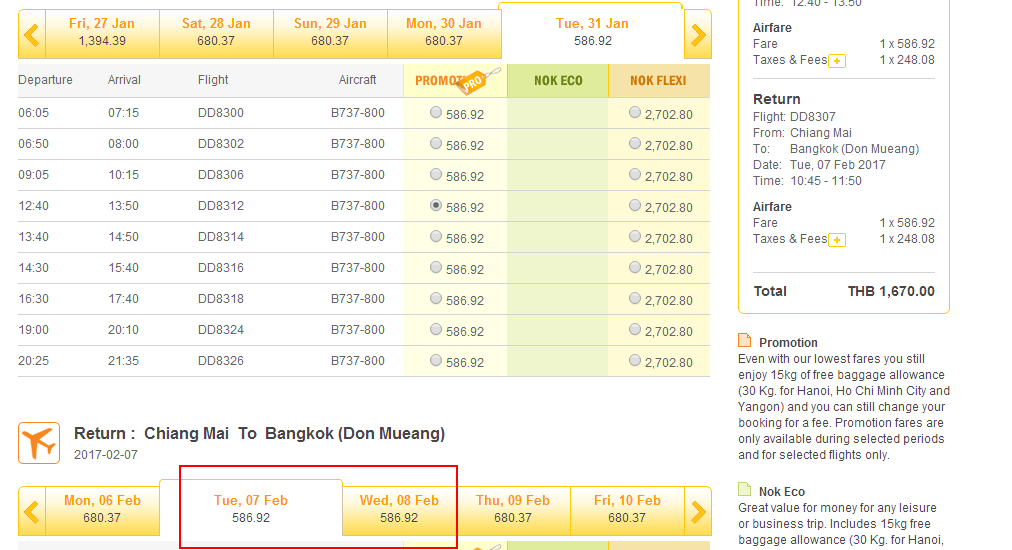This screenshot has height=550, width=1012.
Task: Choose Promotion fare for flight DD8312
Action: pyautogui.click(x=436, y=205)
